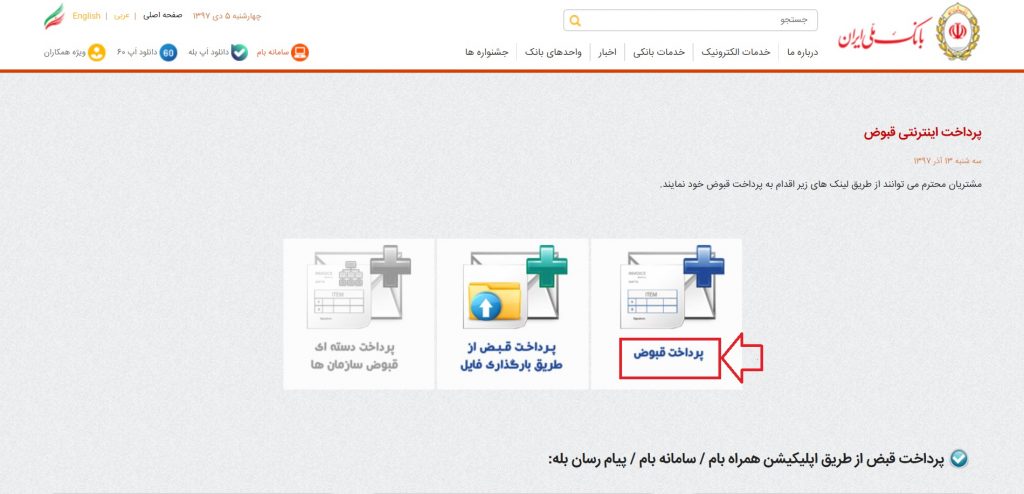Click heading پرداخت قبض از طریق اپلیکیشن همراه بام
1024x494 pixels.
pos(746,459)
